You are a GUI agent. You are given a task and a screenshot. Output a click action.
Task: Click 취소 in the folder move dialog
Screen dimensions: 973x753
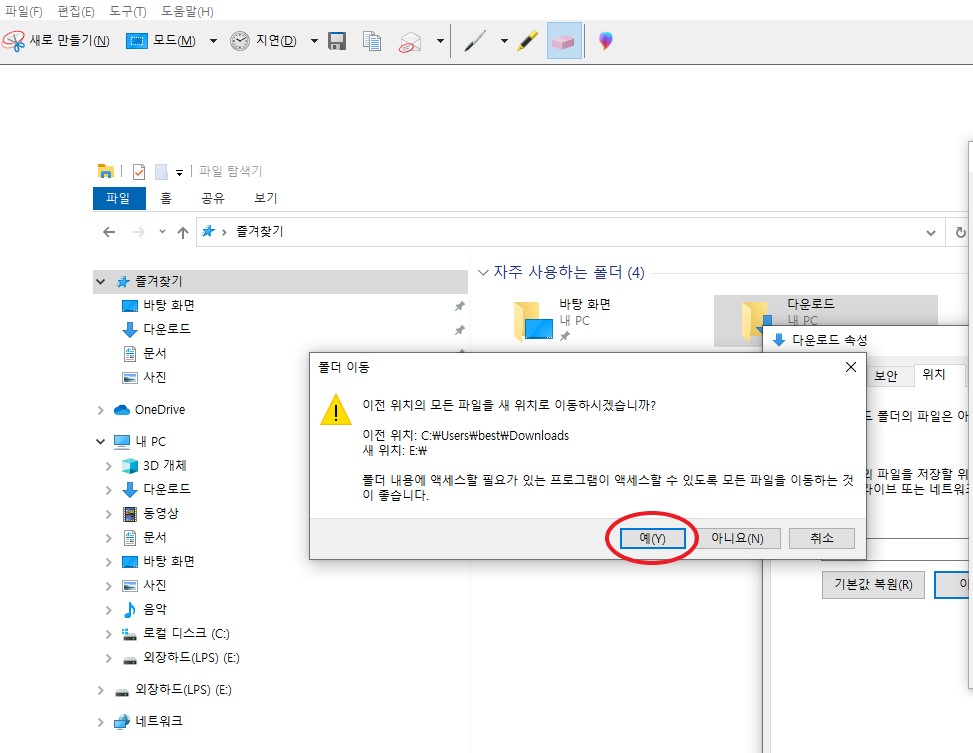822,538
